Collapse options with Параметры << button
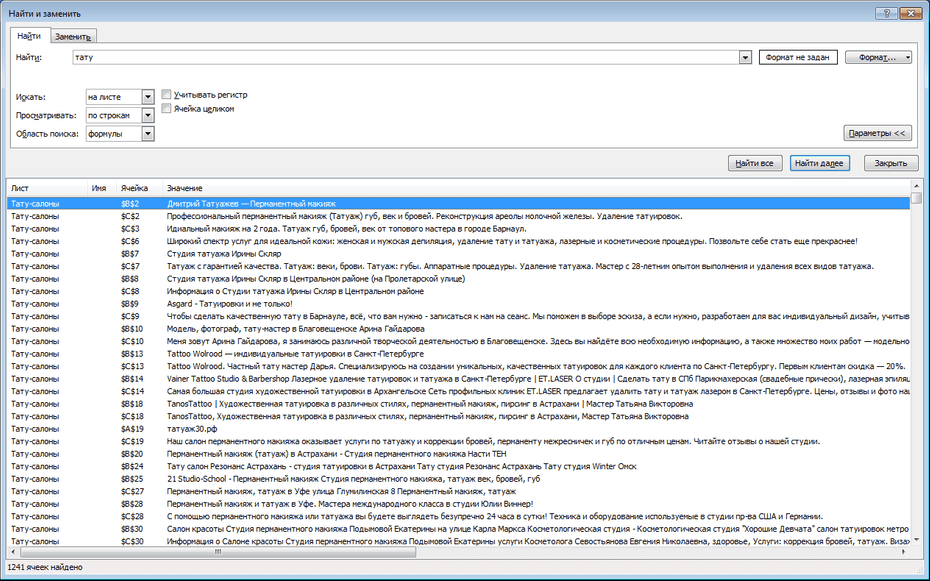930x581 pixels. [x=877, y=133]
